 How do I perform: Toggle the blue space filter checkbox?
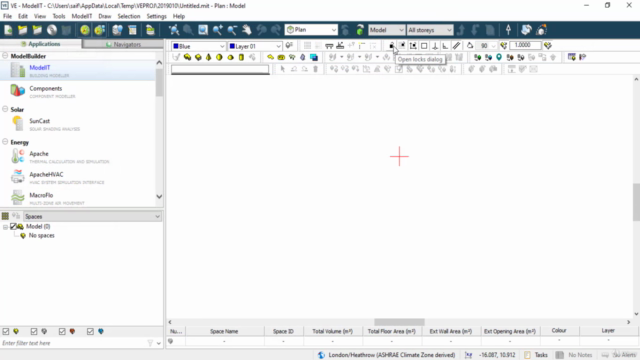tap(90, 331)
